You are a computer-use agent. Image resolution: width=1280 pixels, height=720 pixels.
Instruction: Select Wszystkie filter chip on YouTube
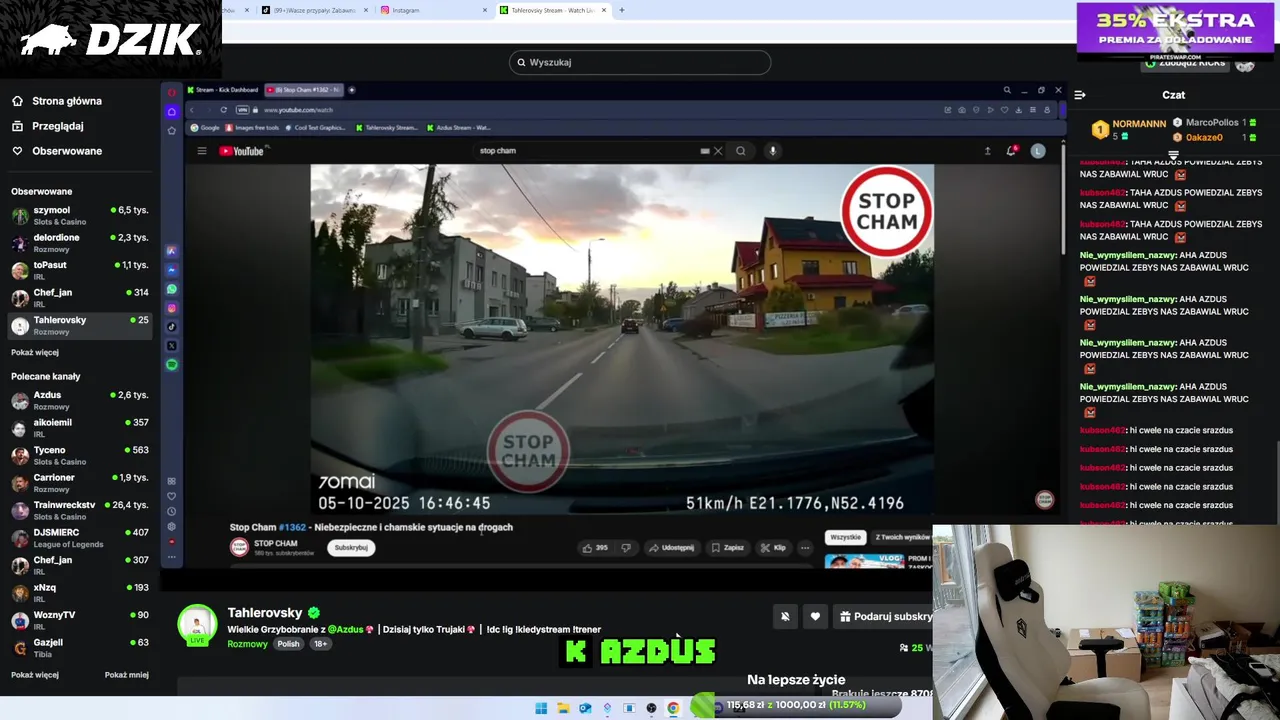coord(845,537)
